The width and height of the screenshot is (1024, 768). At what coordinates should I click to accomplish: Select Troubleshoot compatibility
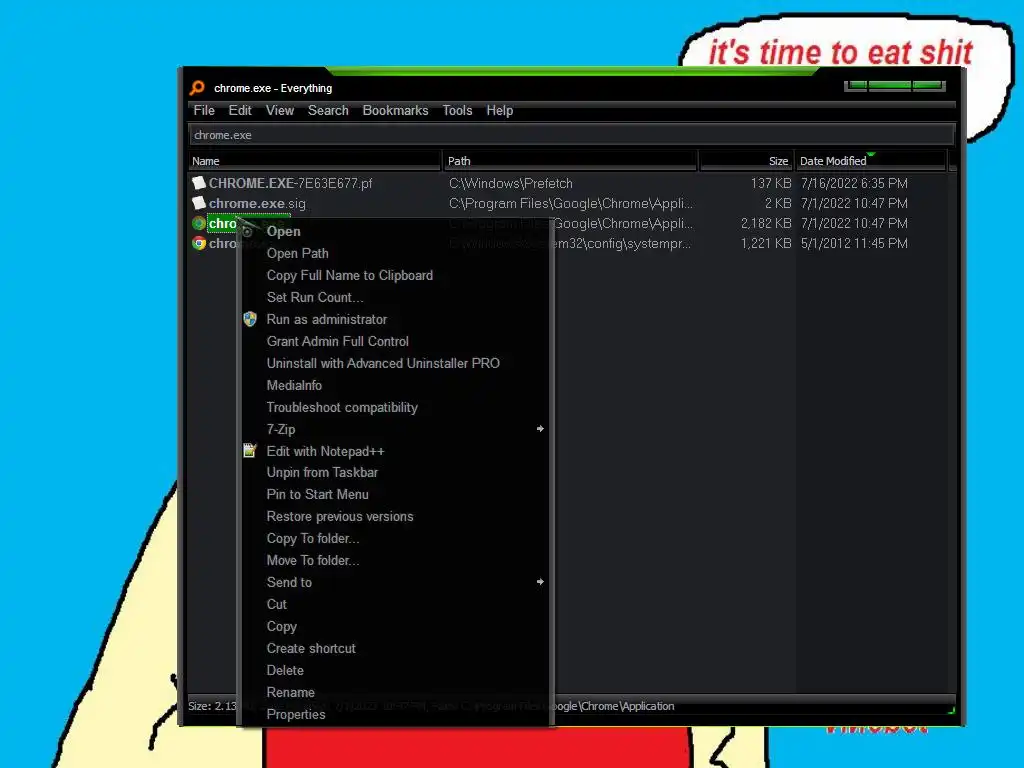[342, 408]
